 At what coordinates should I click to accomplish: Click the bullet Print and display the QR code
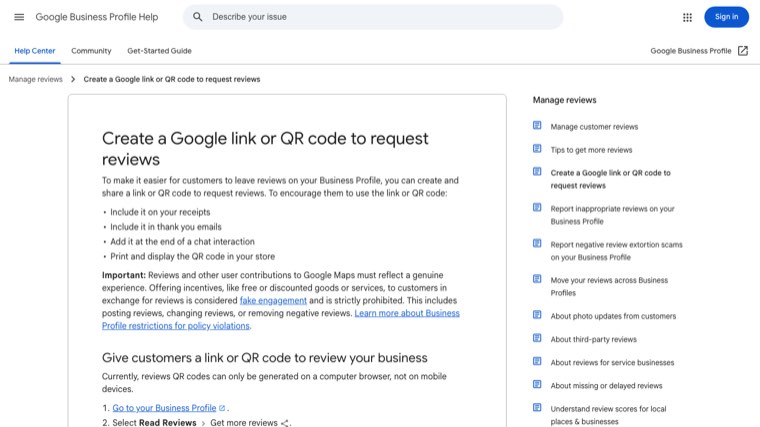[x=192, y=256]
